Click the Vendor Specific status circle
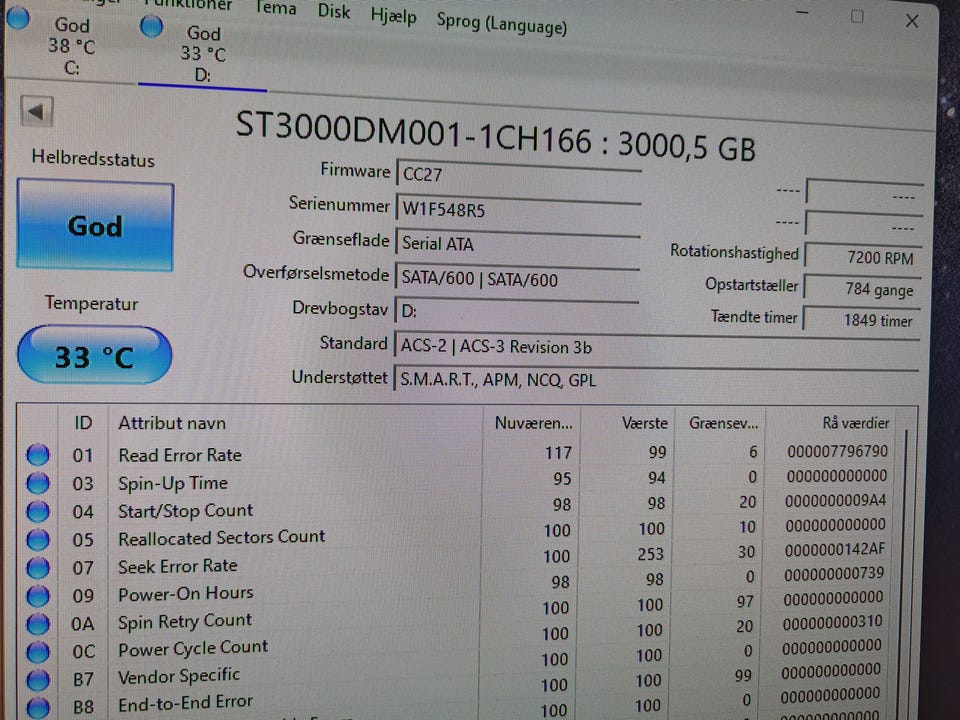Image resolution: width=960 pixels, height=720 pixels. [38, 680]
